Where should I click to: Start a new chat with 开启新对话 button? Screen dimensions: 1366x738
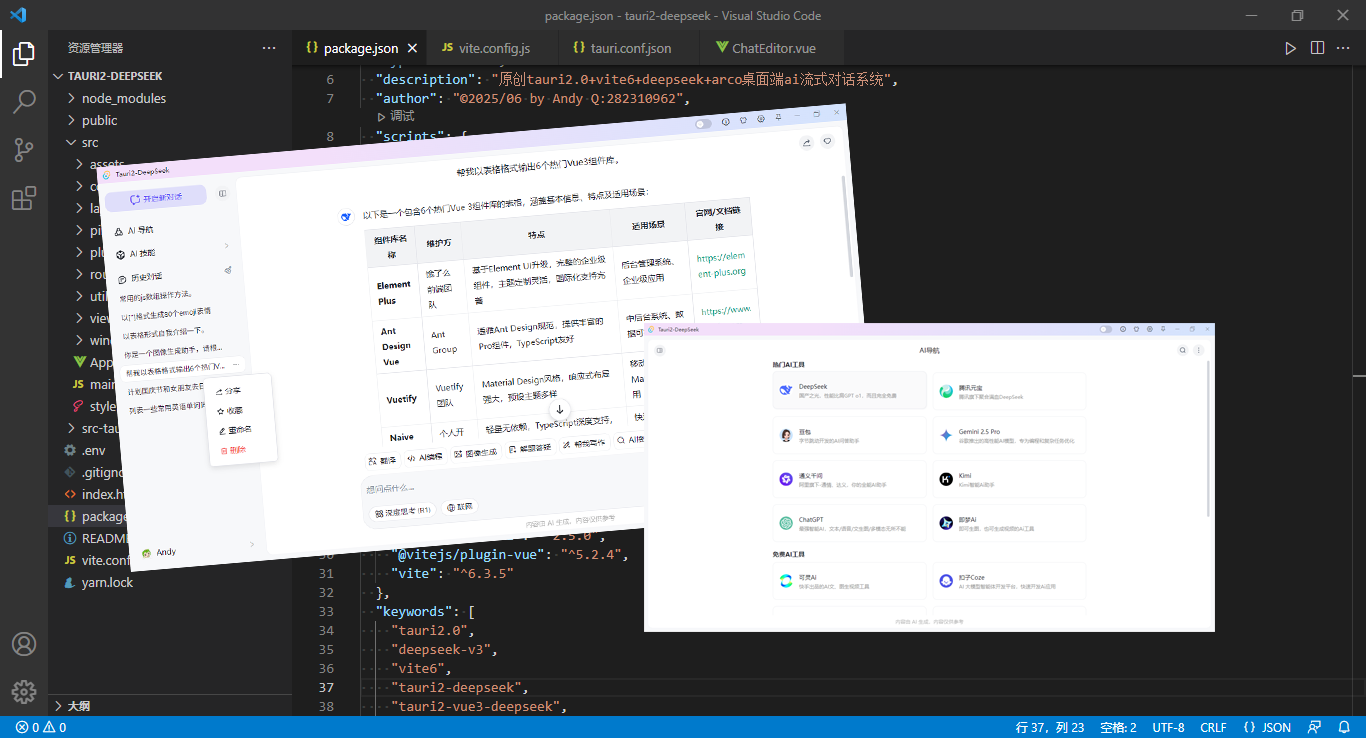(155, 198)
